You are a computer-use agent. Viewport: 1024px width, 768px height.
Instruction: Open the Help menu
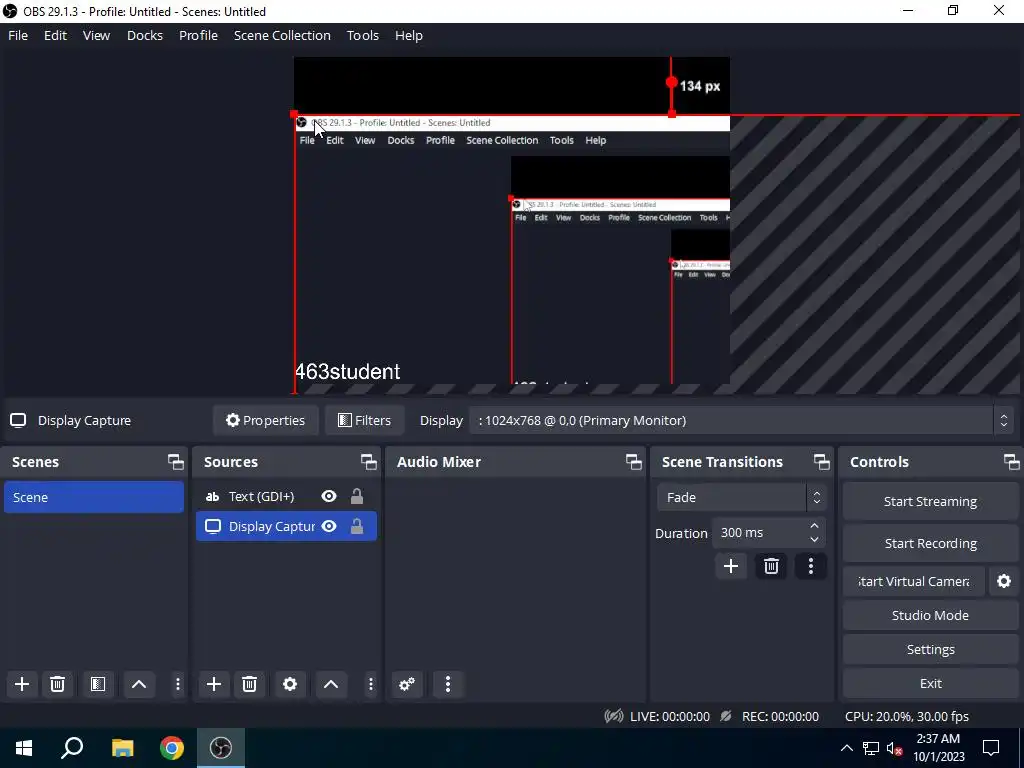409,35
